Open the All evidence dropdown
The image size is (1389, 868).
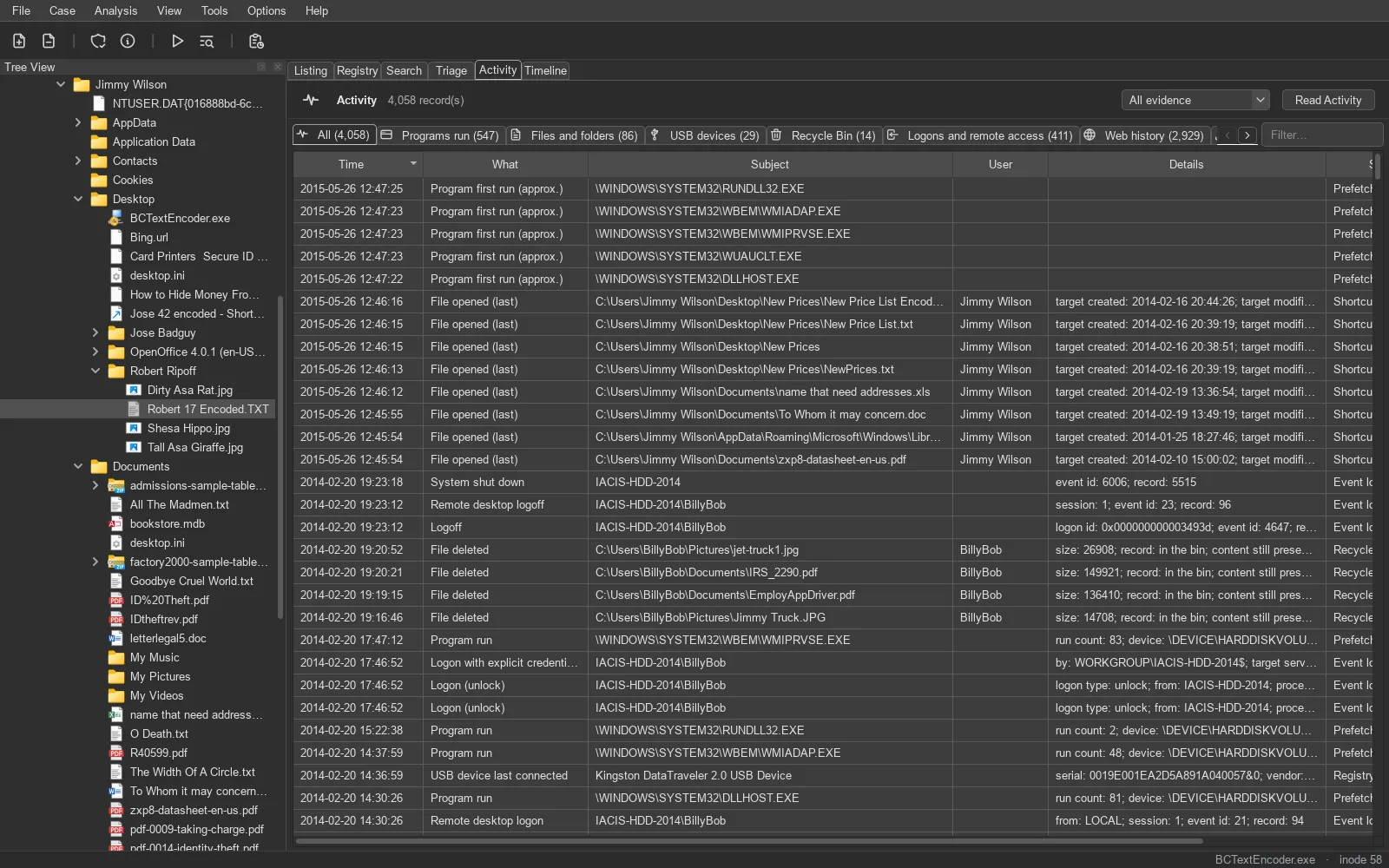1195,100
